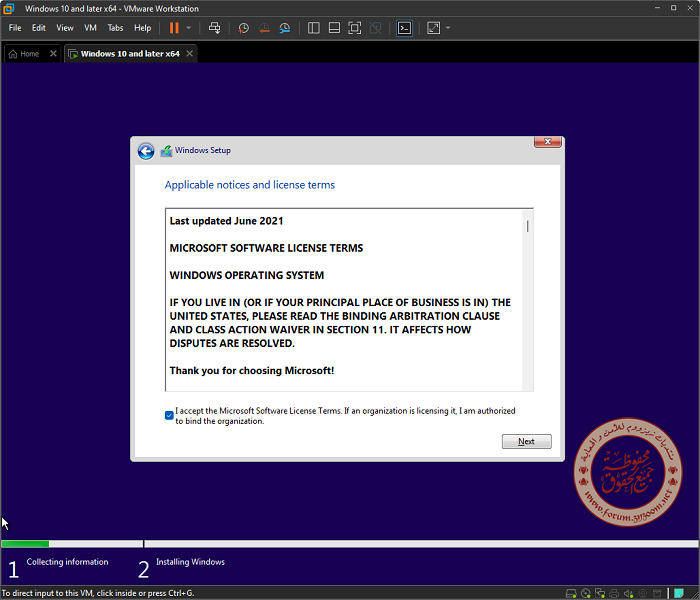700x600 pixels.
Task: Click the CD/DVD drive status icon
Action: [586, 593]
